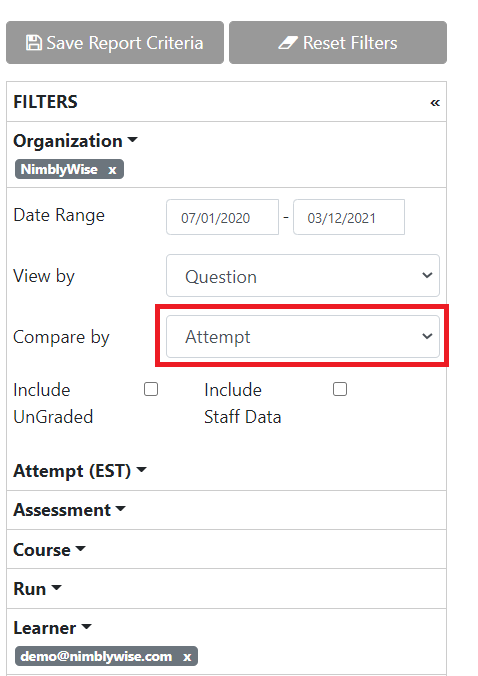This screenshot has width=478, height=676.
Task: Enable the Include UnGraded checkbox
Action: 151,389
